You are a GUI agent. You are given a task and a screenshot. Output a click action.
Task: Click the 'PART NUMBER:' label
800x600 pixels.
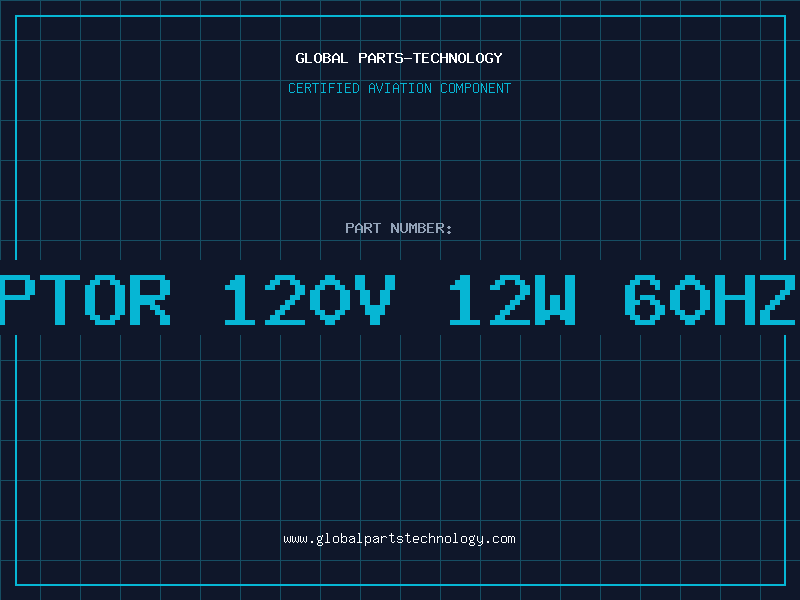tap(398, 228)
